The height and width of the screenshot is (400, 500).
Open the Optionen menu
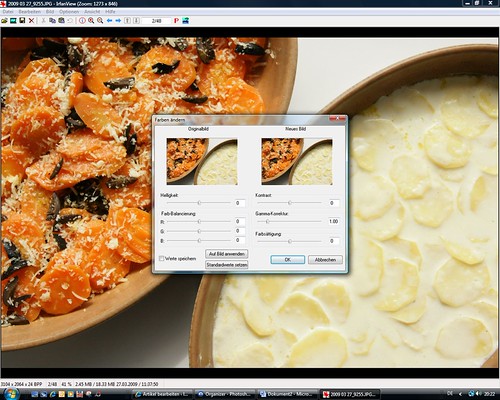pos(69,12)
